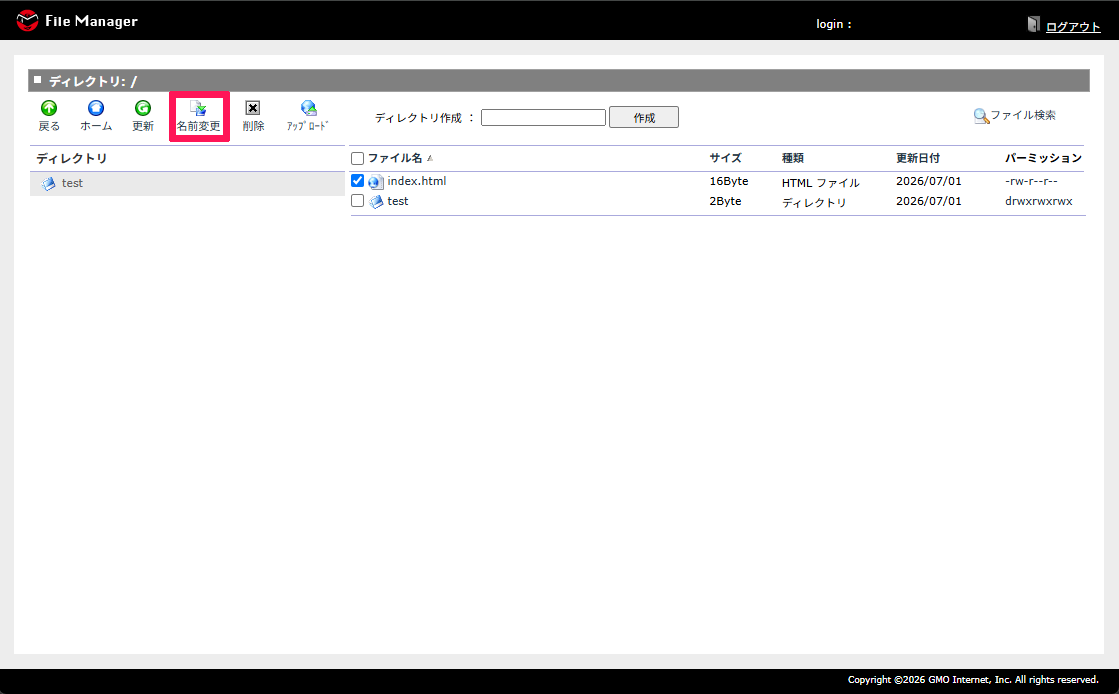1119x694 pixels.
Task: Click the サイズ column header
Action: (x=725, y=158)
